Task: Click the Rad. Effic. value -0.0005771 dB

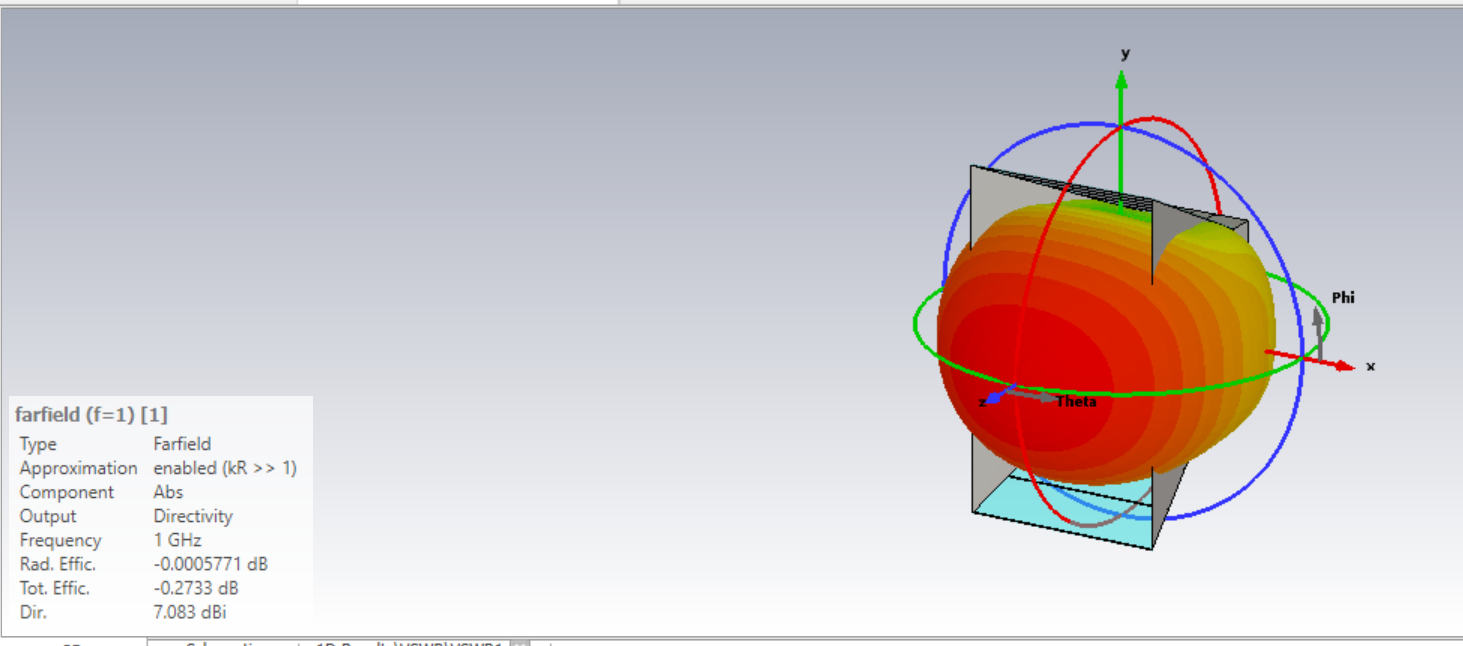Action: pyautogui.click(x=210, y=564)
